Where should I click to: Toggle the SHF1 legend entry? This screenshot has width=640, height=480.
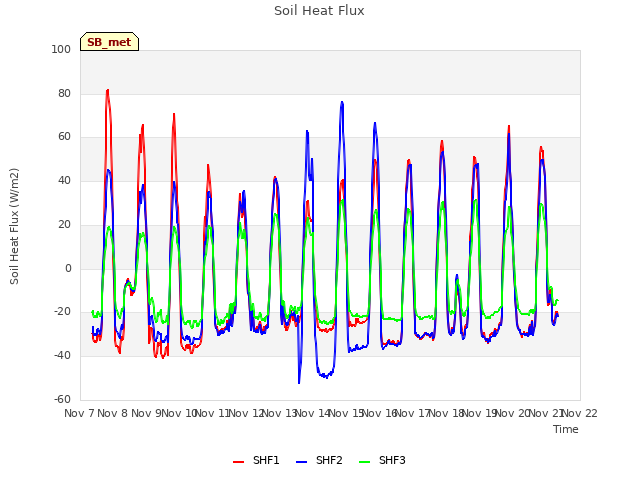tap(256, 460)
